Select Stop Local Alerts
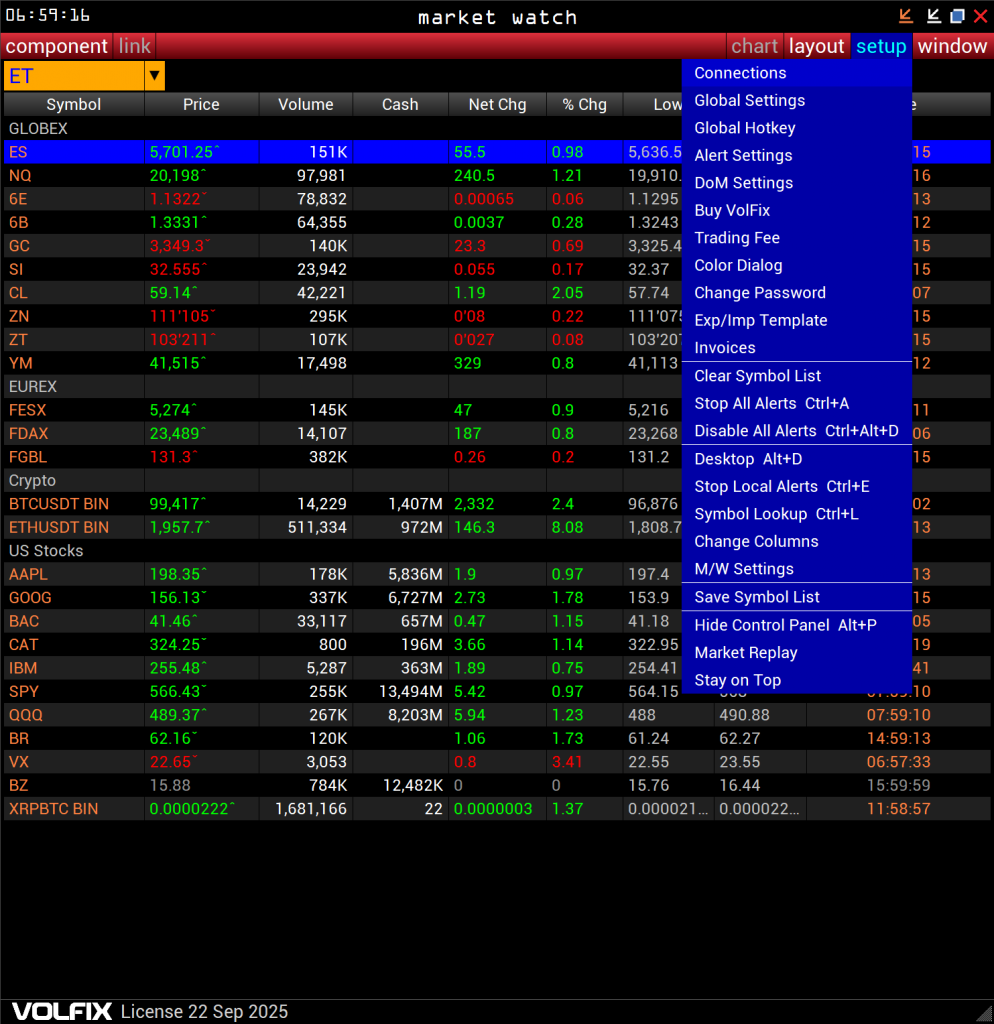This screenshot has height=1024, width=994. [797, 487]
